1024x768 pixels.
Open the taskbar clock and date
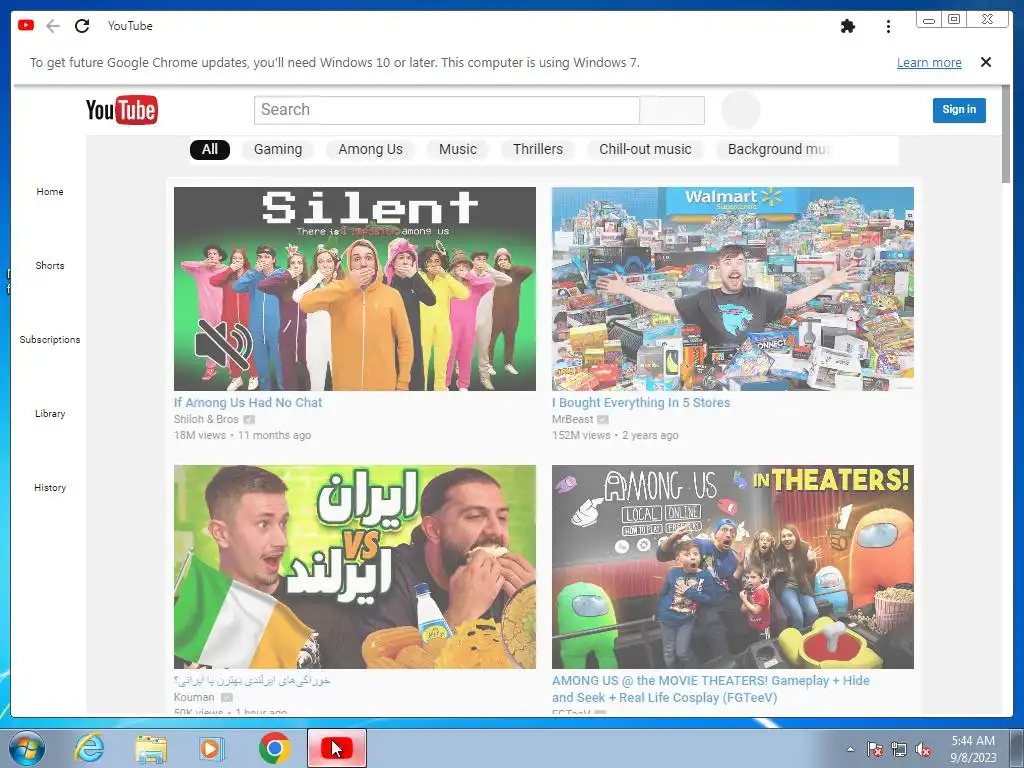[973, 749]
